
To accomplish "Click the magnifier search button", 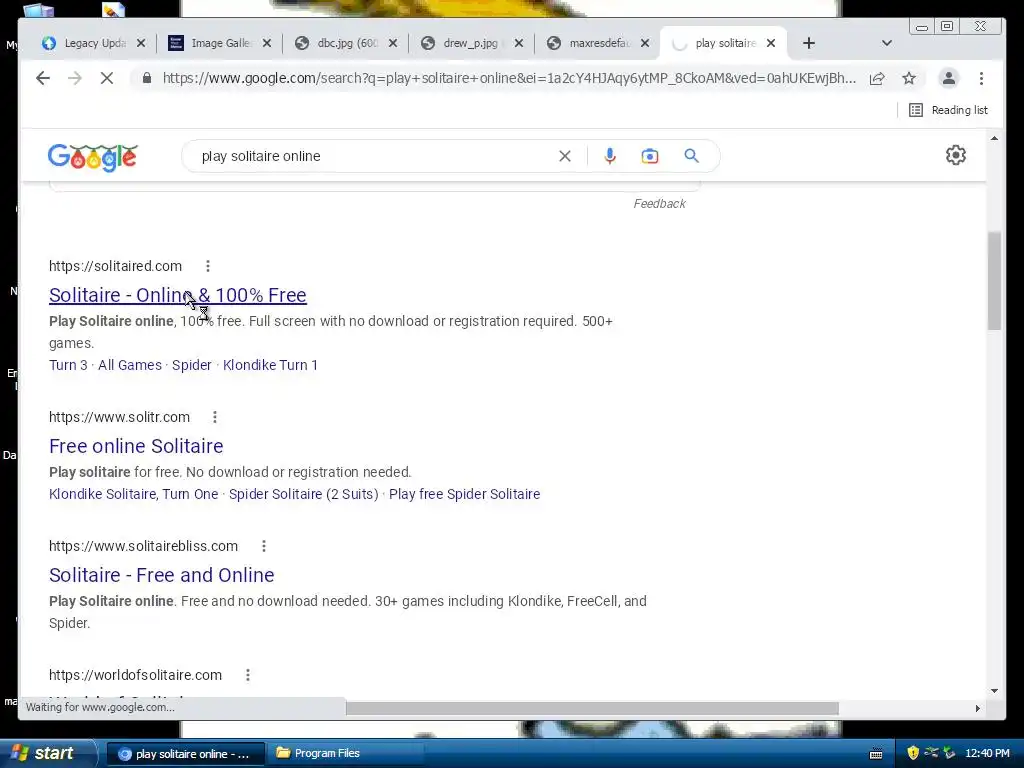I will coord(692,156).
